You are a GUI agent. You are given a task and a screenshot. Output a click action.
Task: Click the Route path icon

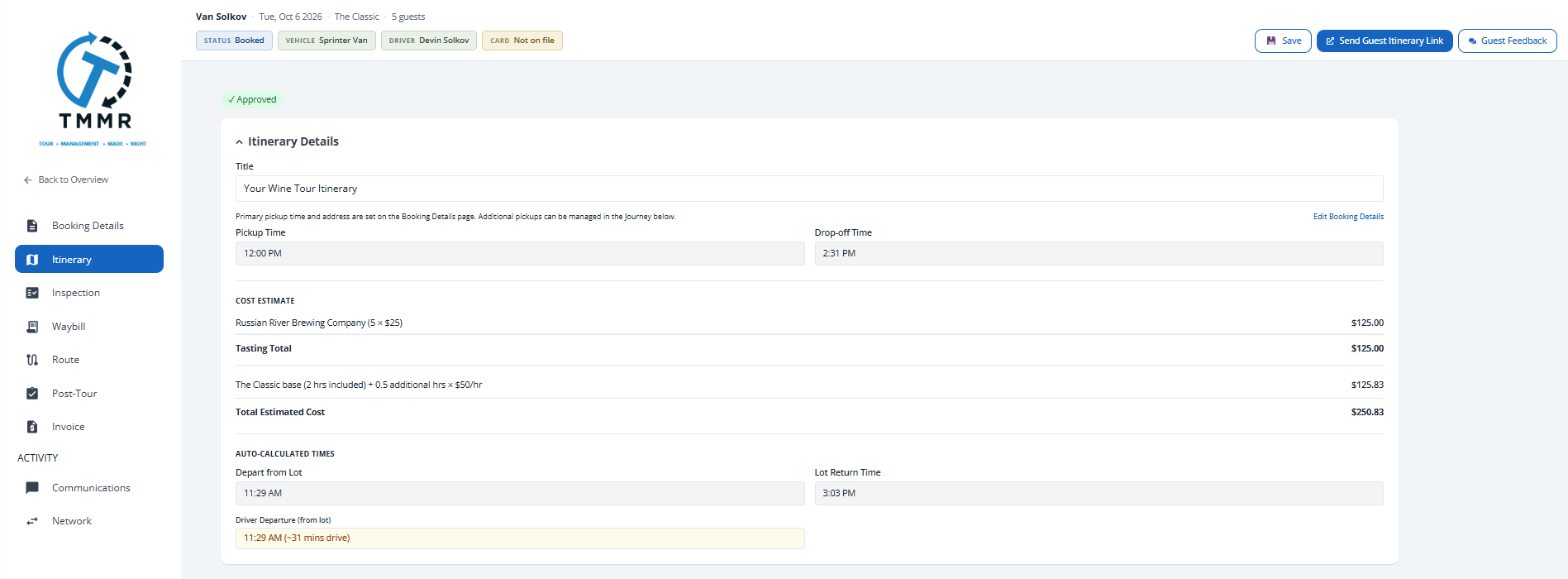(x=32, y=360)
